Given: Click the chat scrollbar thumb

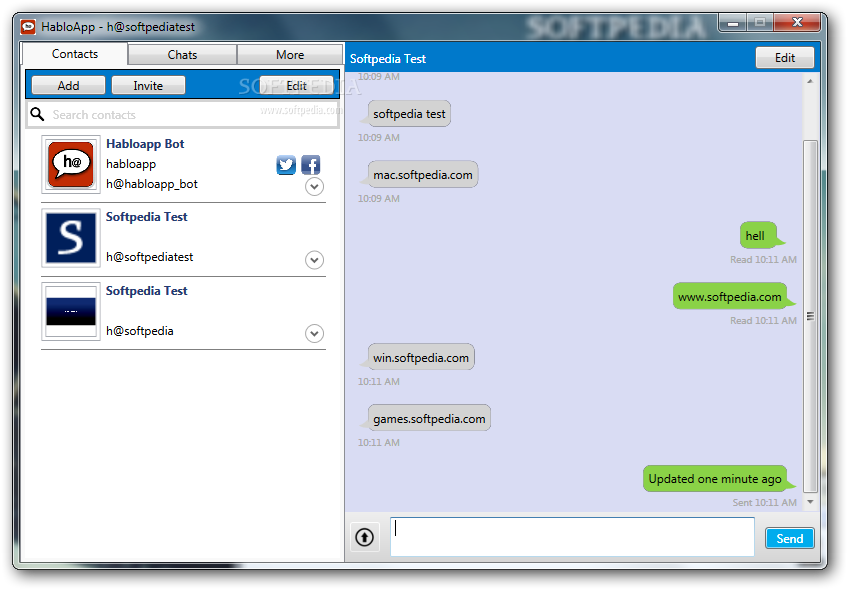Looking at the screenshot, I should (x=810, y=316).
